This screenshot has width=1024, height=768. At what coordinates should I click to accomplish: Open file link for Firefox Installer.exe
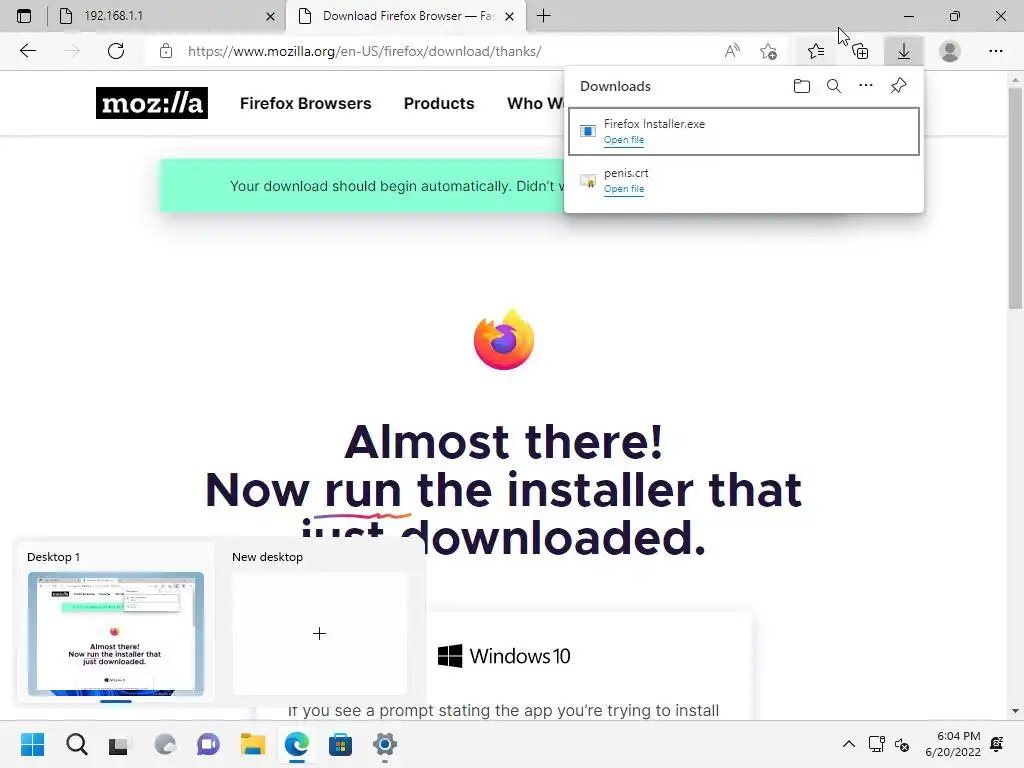(624, 140)
